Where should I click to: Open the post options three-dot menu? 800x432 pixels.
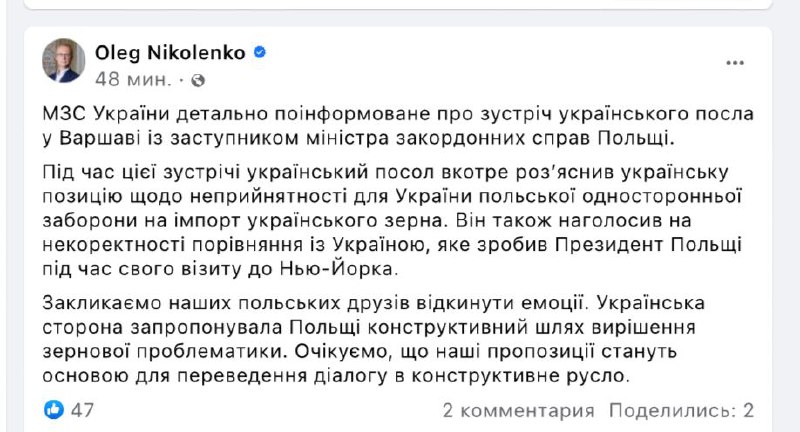[x=735, y=62]
